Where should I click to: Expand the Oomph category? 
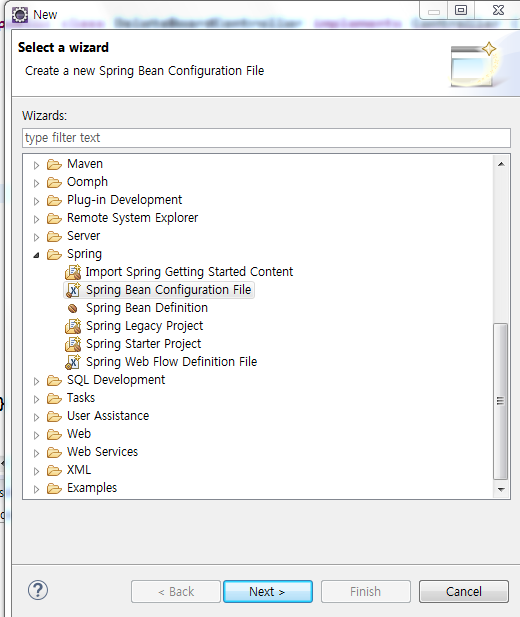tap(36, 183)
